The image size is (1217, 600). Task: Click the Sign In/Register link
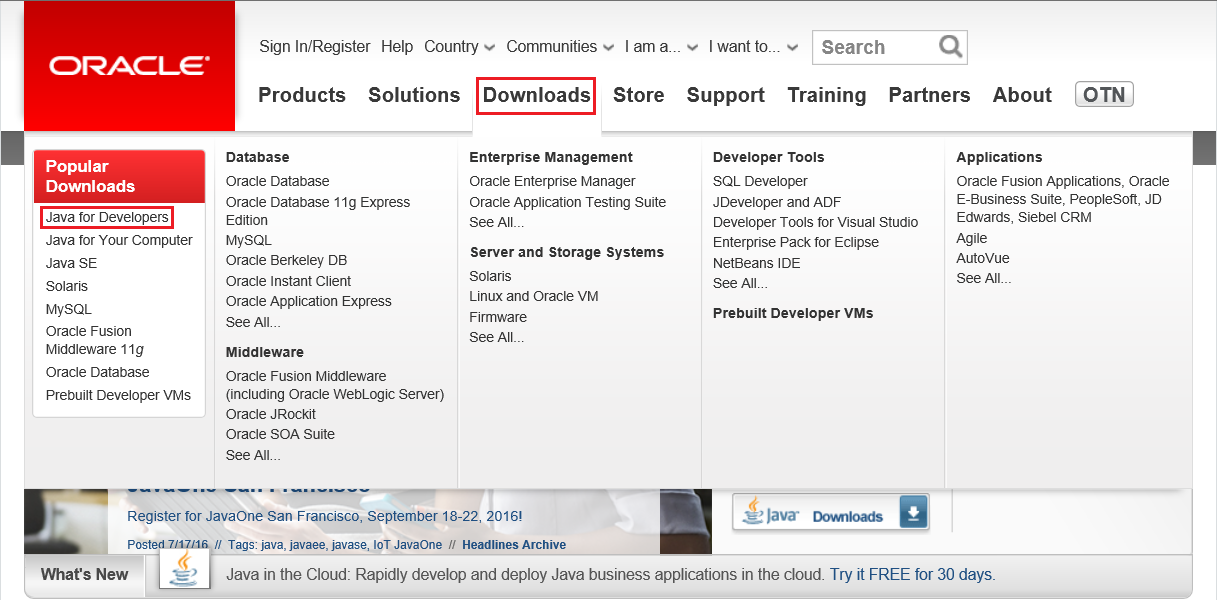point(315,46)
